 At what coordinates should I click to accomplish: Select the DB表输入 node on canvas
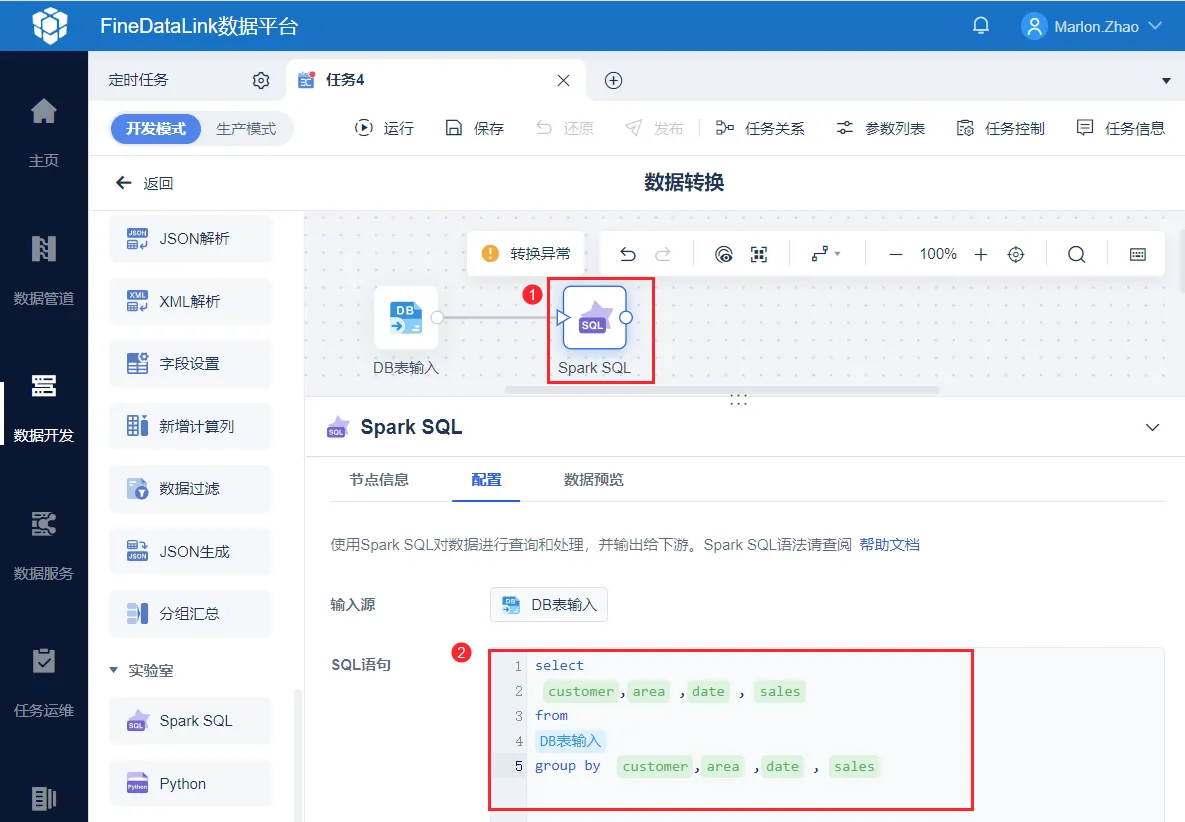[406, 317]
